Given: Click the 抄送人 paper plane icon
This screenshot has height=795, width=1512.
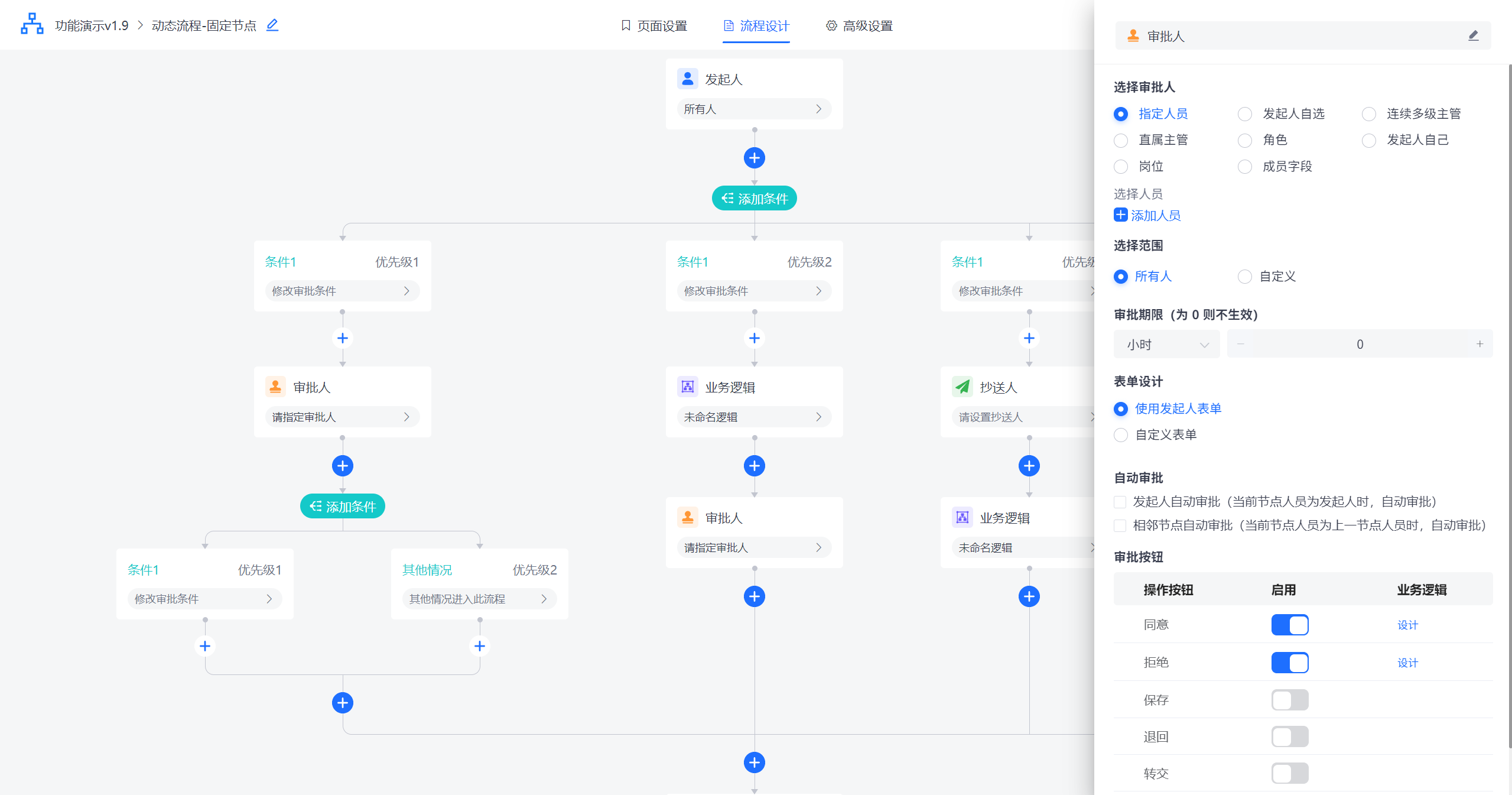Looking at the screenshot, I should point(962,387).
